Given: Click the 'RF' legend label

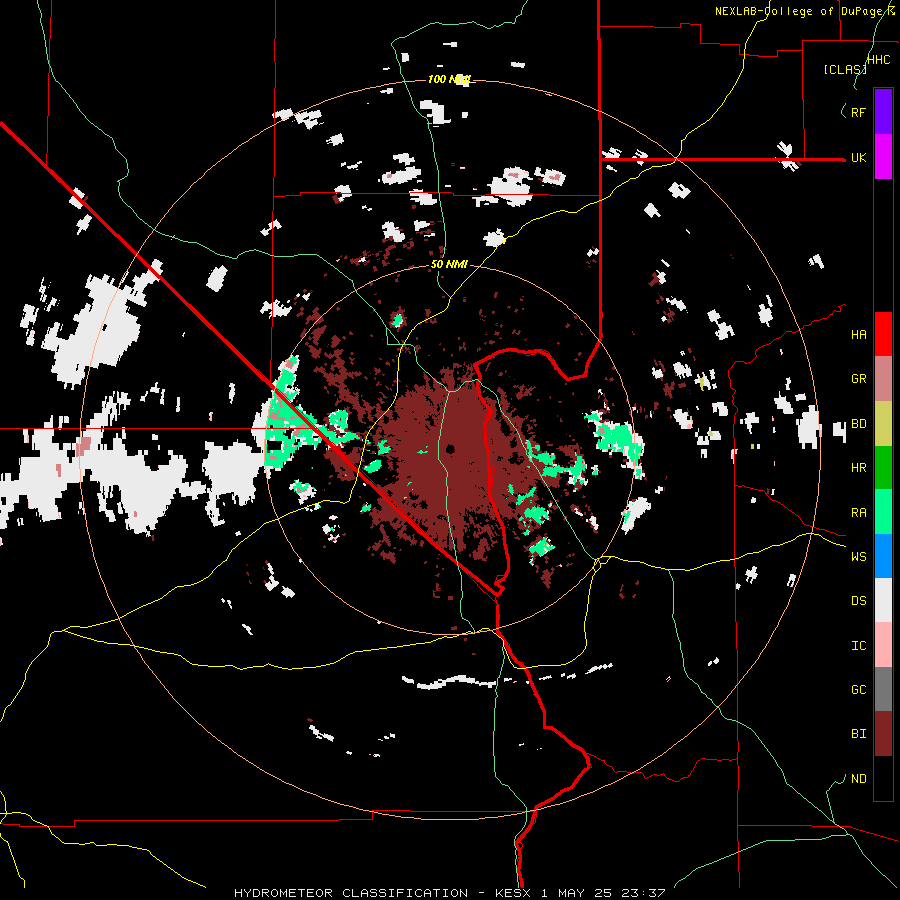Looking at the screenshot, I should click(858, 112).
